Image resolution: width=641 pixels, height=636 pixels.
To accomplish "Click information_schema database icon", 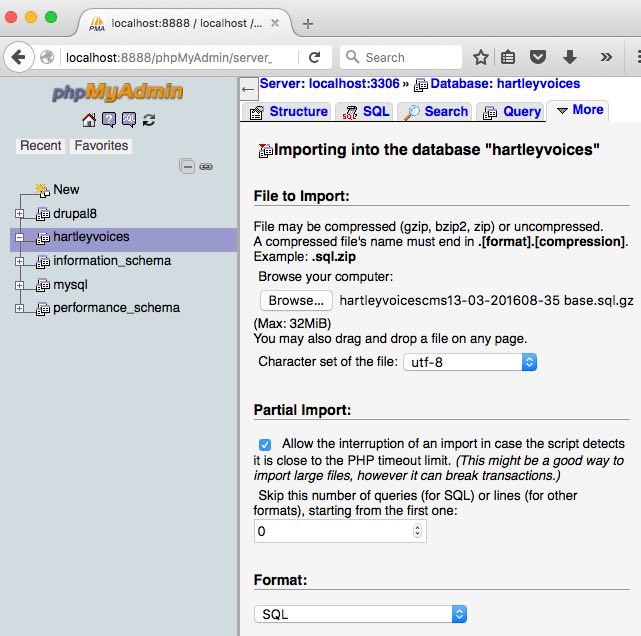I will point(43,261).
